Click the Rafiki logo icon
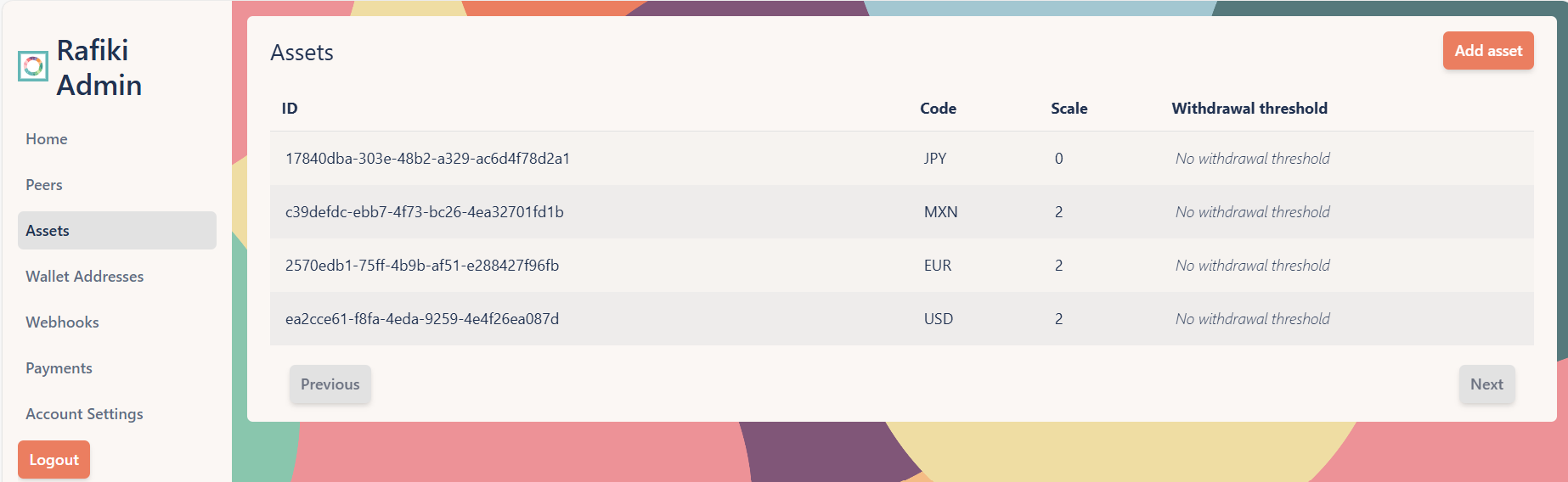Image resolution: width=1568 pixels, height=482 pixels. pyautogui.click(x=33, y=66)
